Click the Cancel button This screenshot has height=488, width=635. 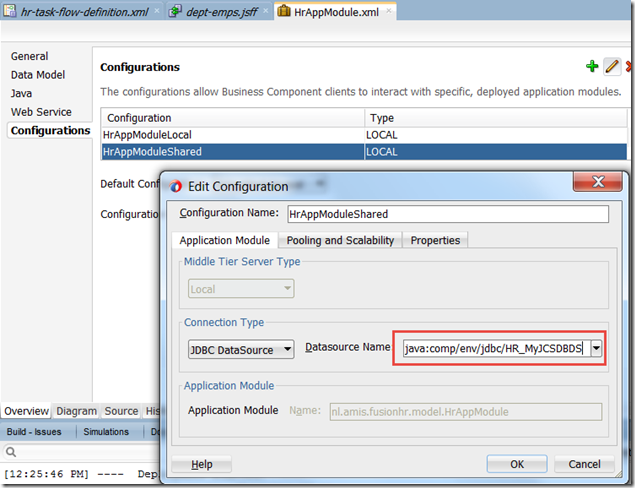click(584, 464)
